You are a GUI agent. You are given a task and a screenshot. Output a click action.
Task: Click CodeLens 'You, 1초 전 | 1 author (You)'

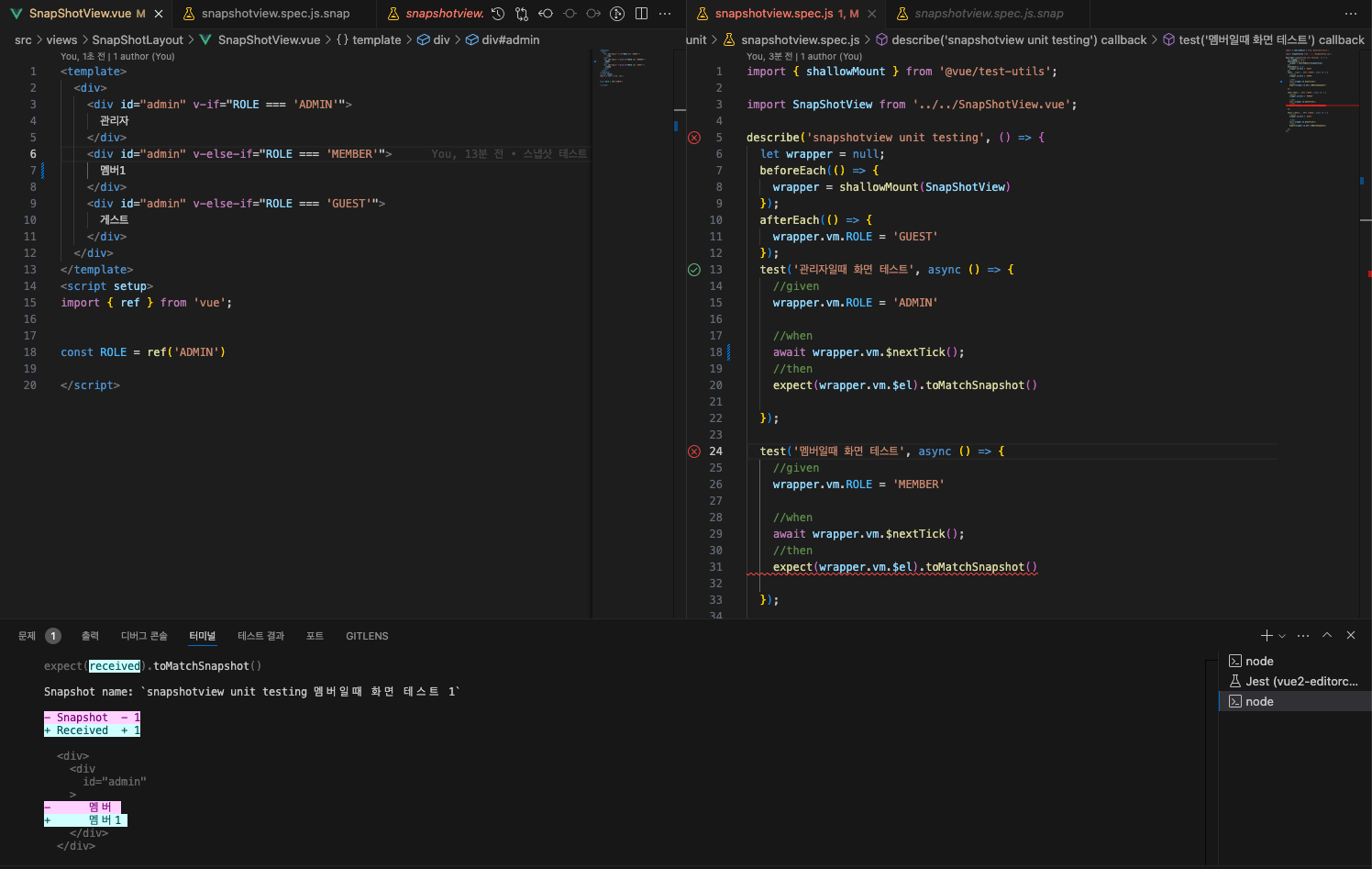(117, 56)
